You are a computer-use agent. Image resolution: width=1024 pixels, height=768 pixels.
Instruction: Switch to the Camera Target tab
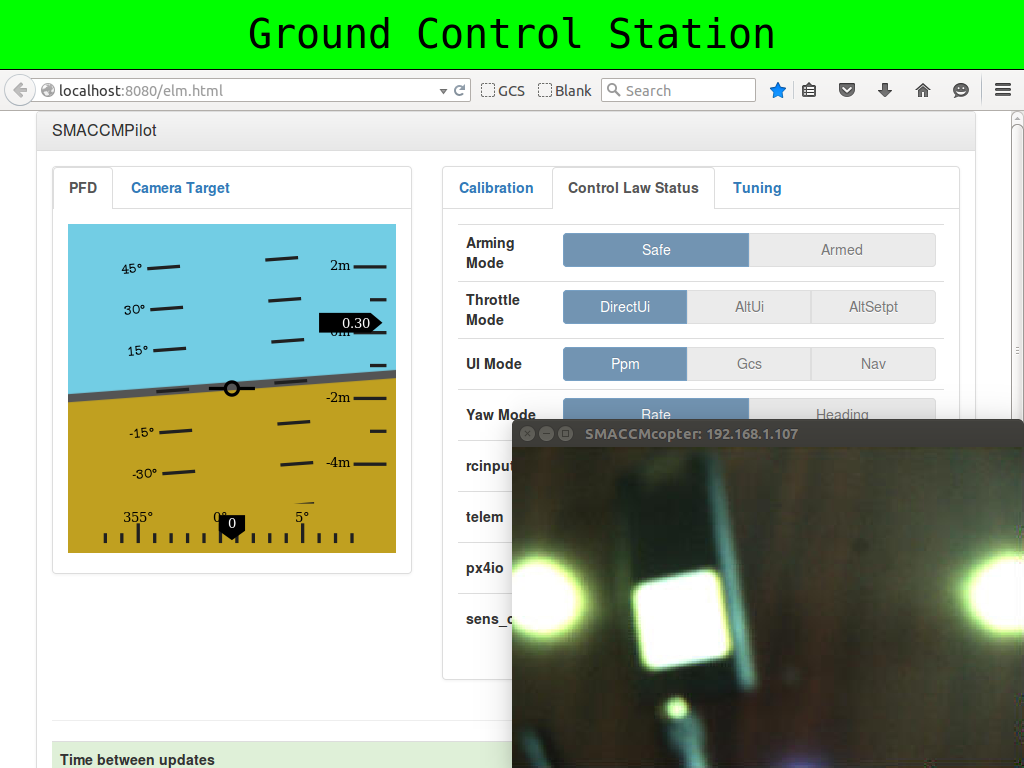[180, 188]
